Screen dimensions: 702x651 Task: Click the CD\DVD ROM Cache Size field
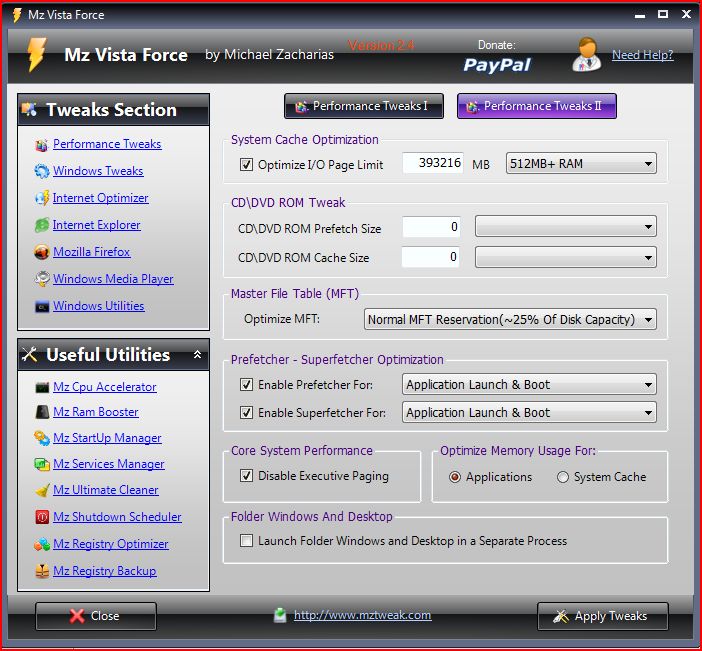click(x=431, y=257)
